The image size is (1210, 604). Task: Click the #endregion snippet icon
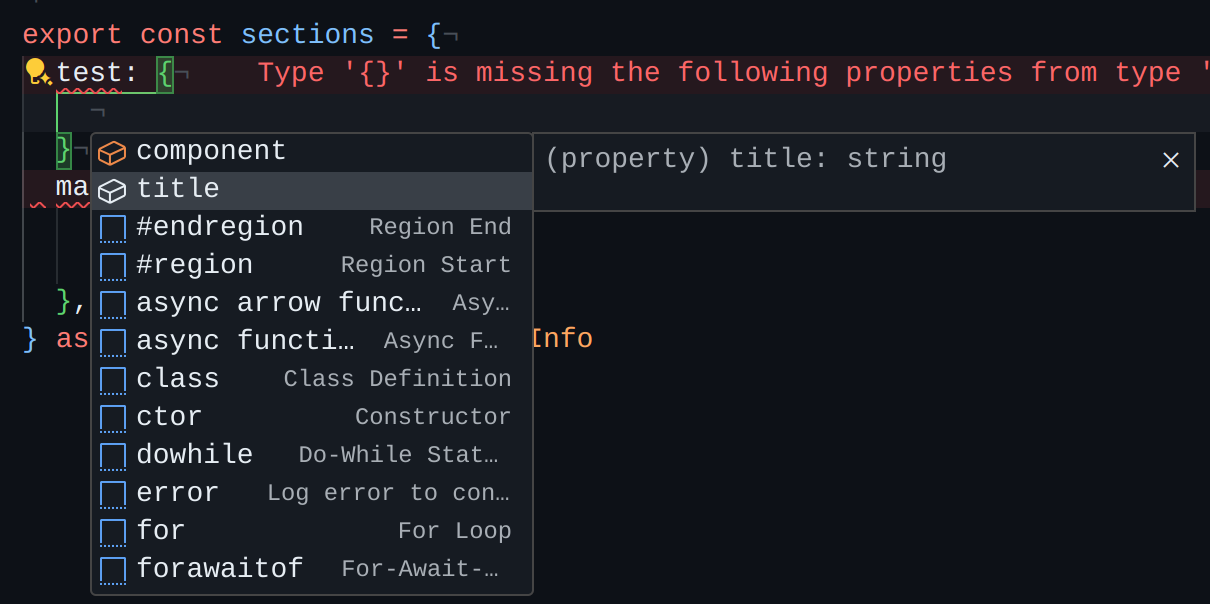point(113,229)
